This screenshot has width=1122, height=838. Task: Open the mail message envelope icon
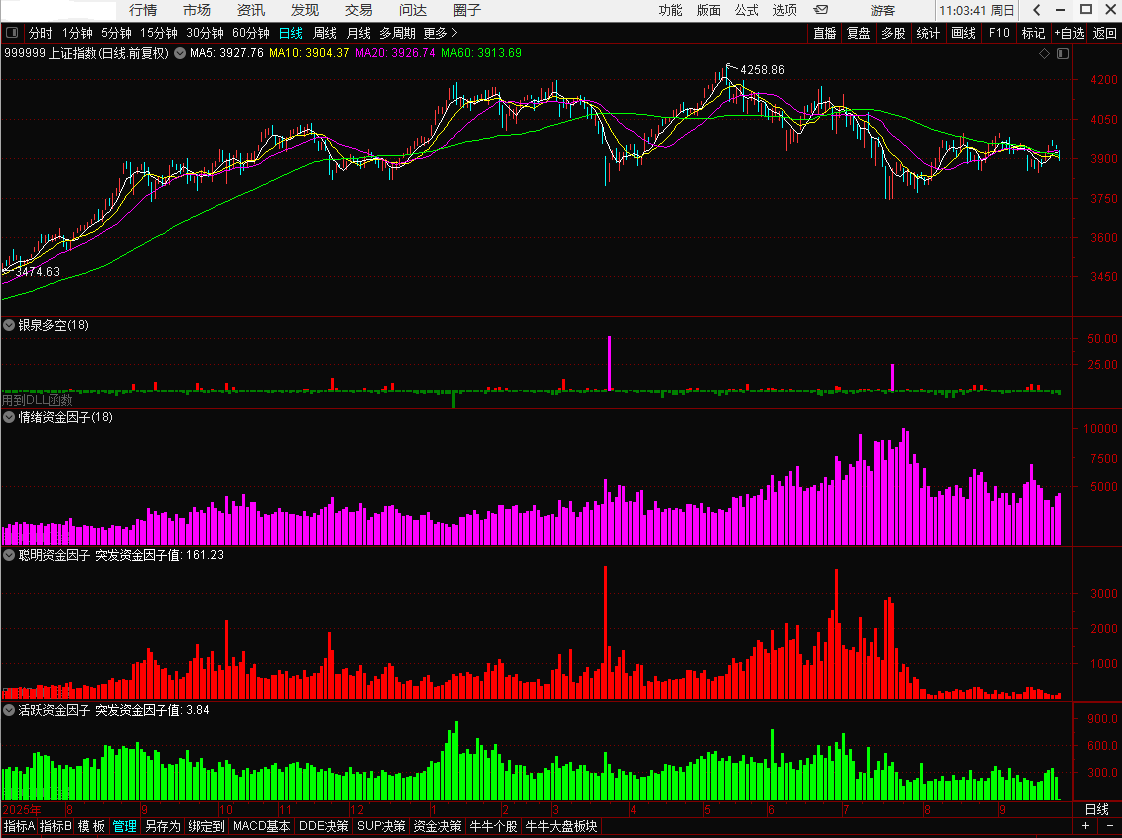[821, 10]
